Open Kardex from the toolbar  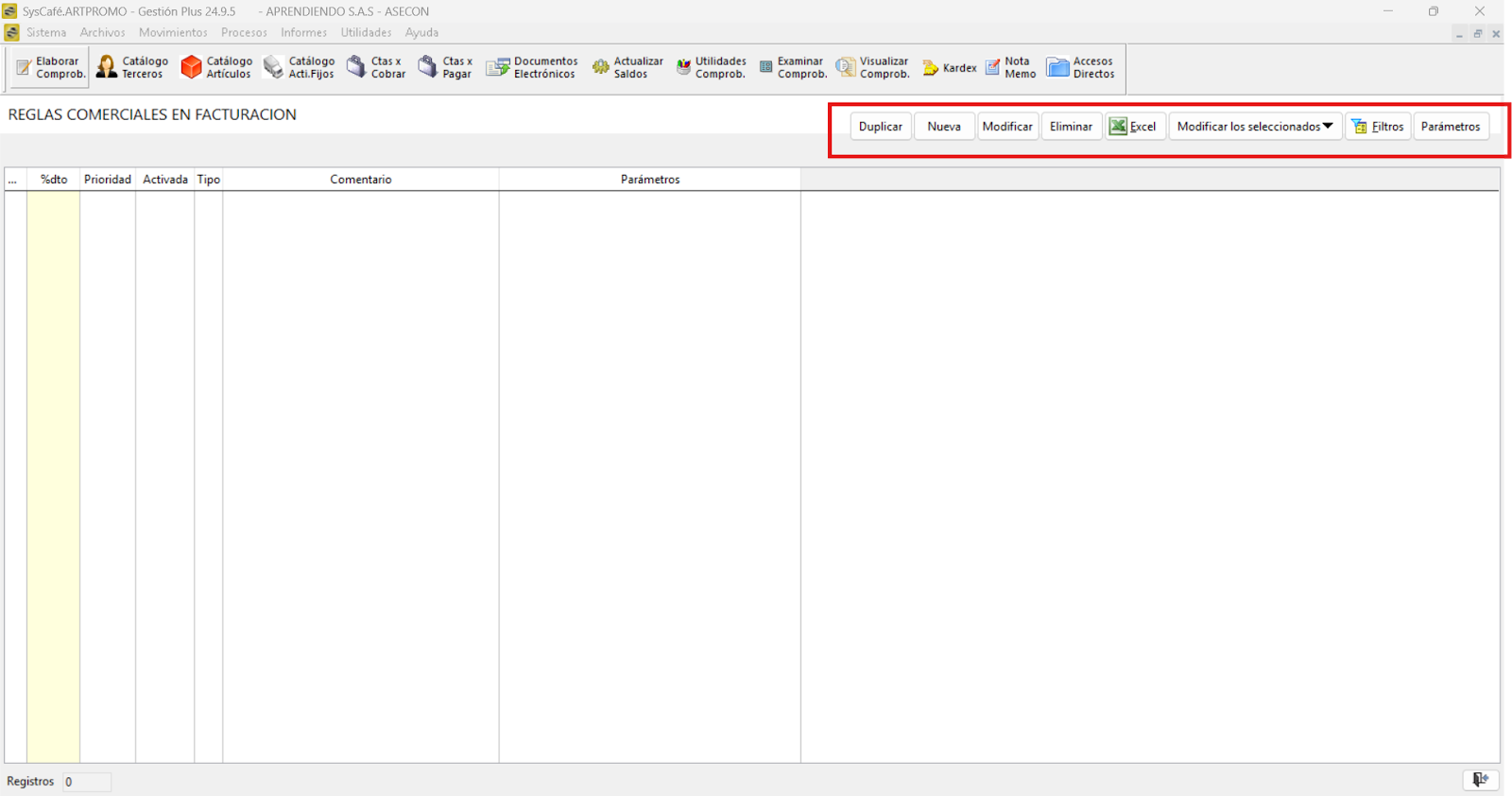pos(949,68)
